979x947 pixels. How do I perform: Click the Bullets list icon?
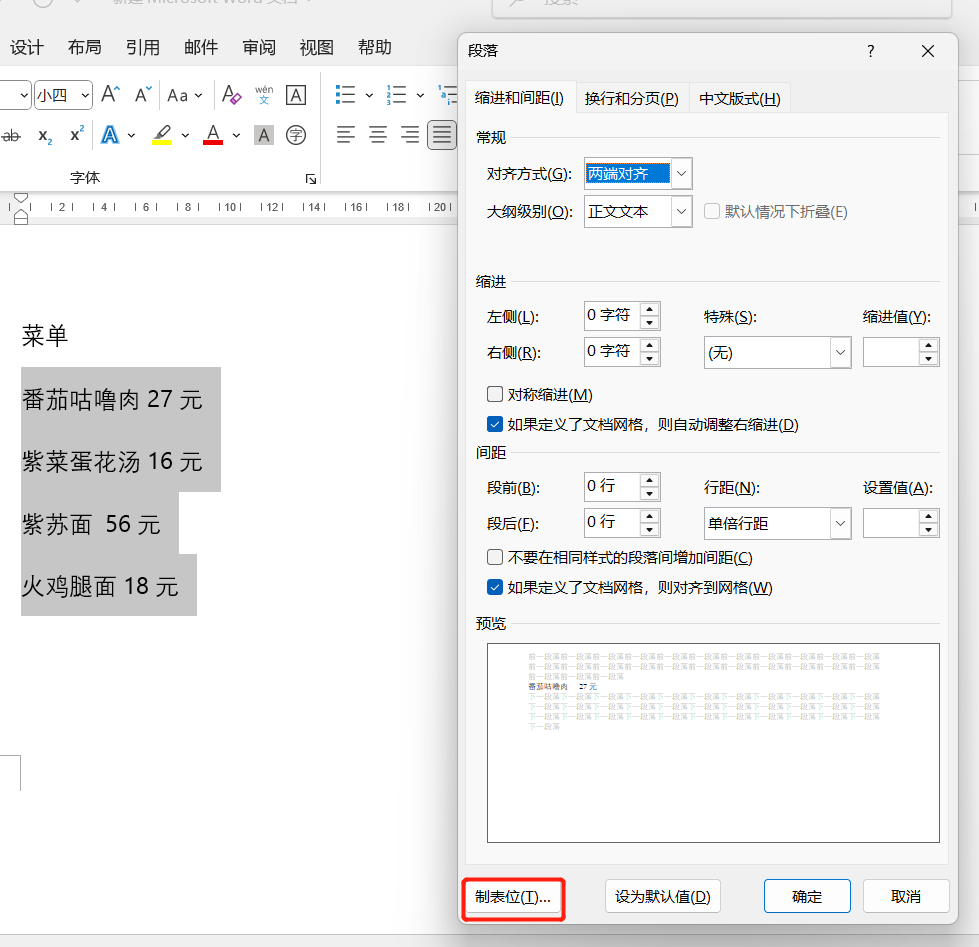pyautogui.click(x=345, y=95)
